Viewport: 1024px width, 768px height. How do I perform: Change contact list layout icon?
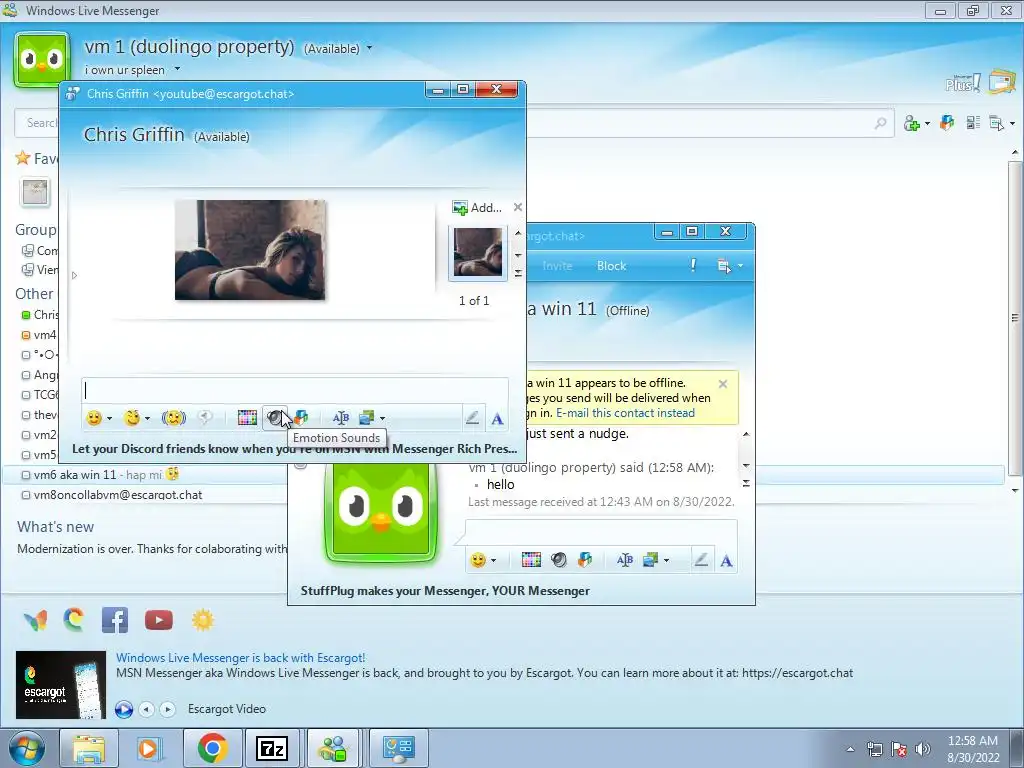coord(973,122)
